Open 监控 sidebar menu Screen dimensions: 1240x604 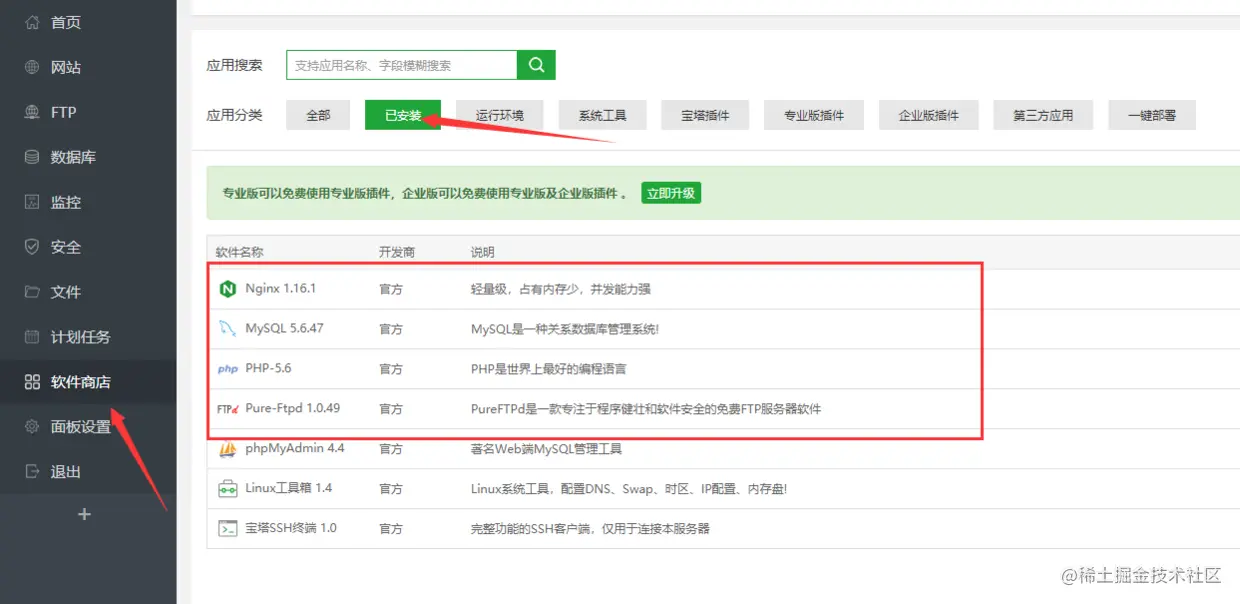(66, 202)
